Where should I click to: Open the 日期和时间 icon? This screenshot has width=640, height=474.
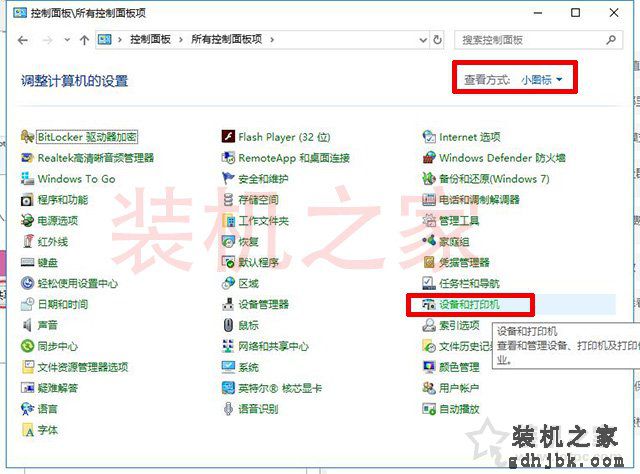tap(27, 304)
